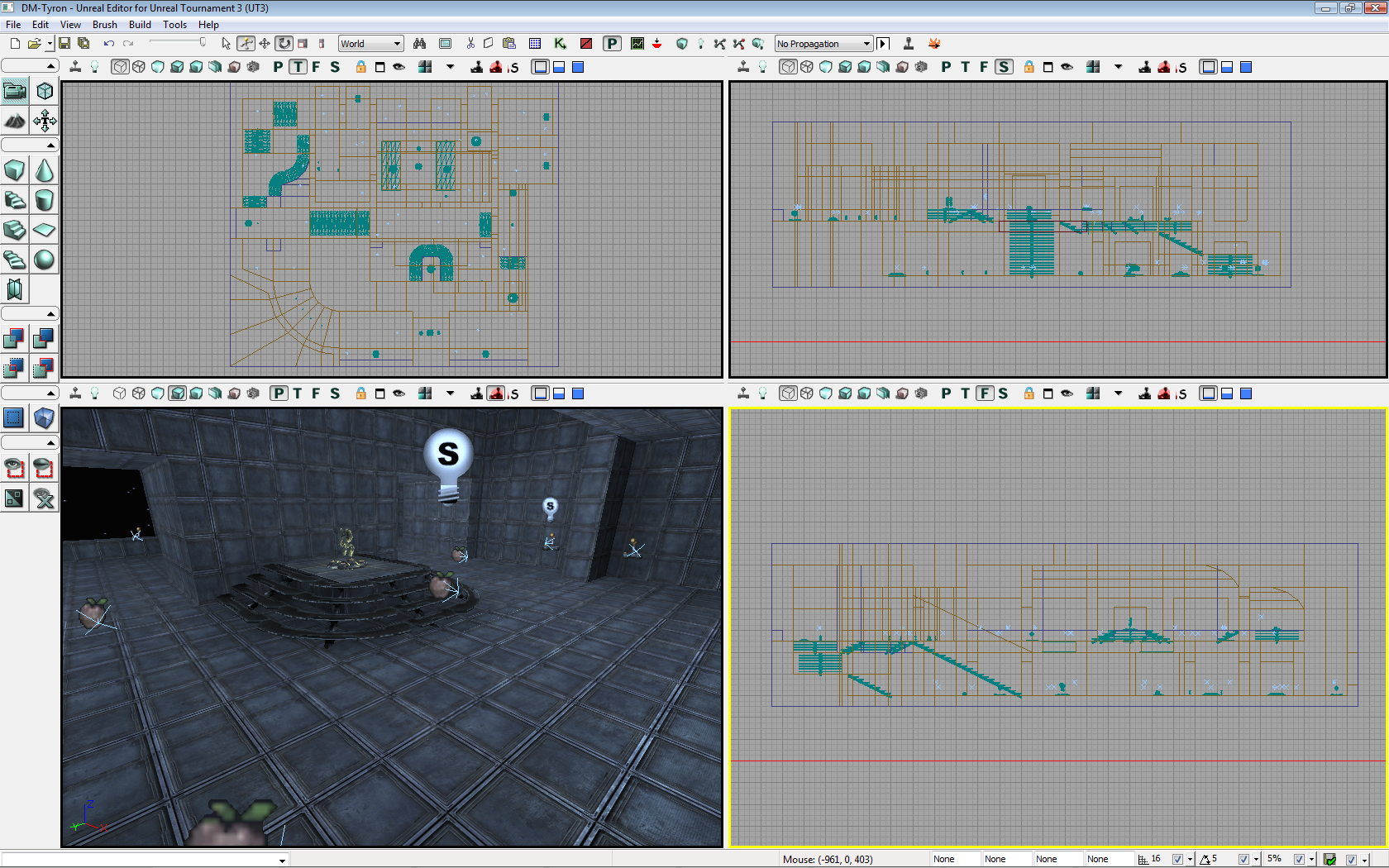This screenshot has height=868, width=1389.
Task: Click the Build All (P) button in the main toolbar
Action: (612, 44)
